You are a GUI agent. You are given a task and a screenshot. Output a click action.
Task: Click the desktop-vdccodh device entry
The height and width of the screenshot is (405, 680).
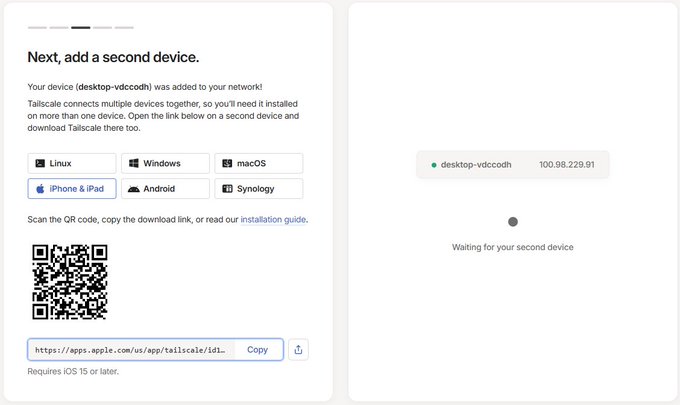pyautogui.click(x=513, y=165)
